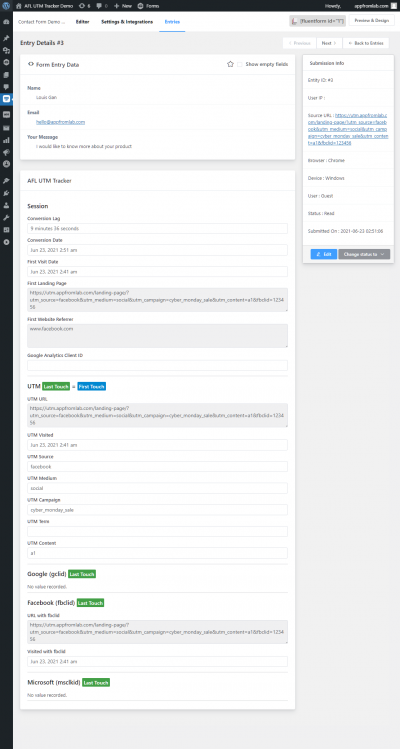Image resolution: width=400 pixels, height=749 pixels.
Task: Click the UTM Campaign input field
Action: click(157, 510)
